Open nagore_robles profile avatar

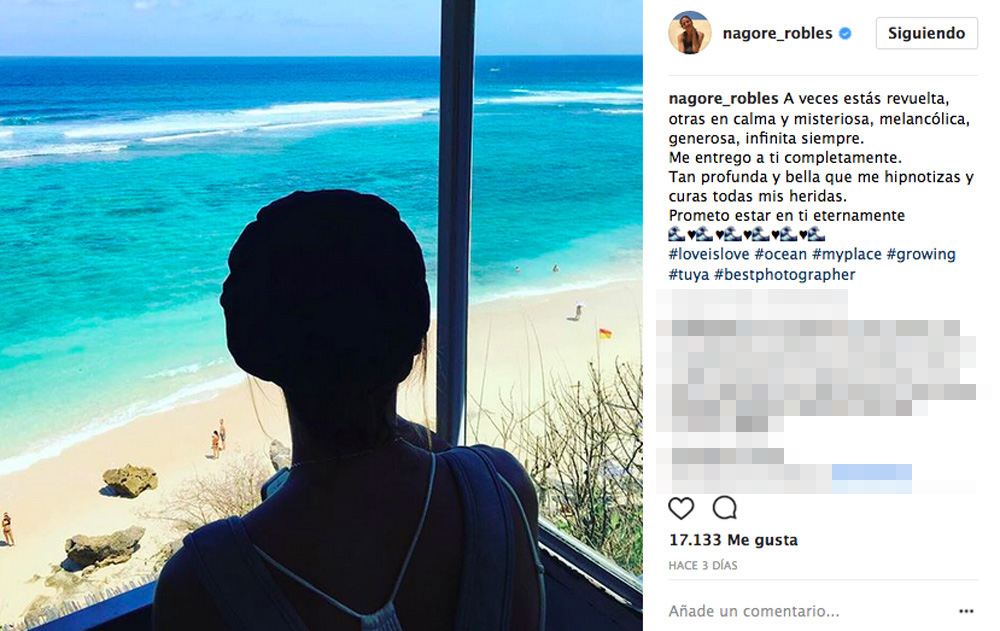click(689, 33)
